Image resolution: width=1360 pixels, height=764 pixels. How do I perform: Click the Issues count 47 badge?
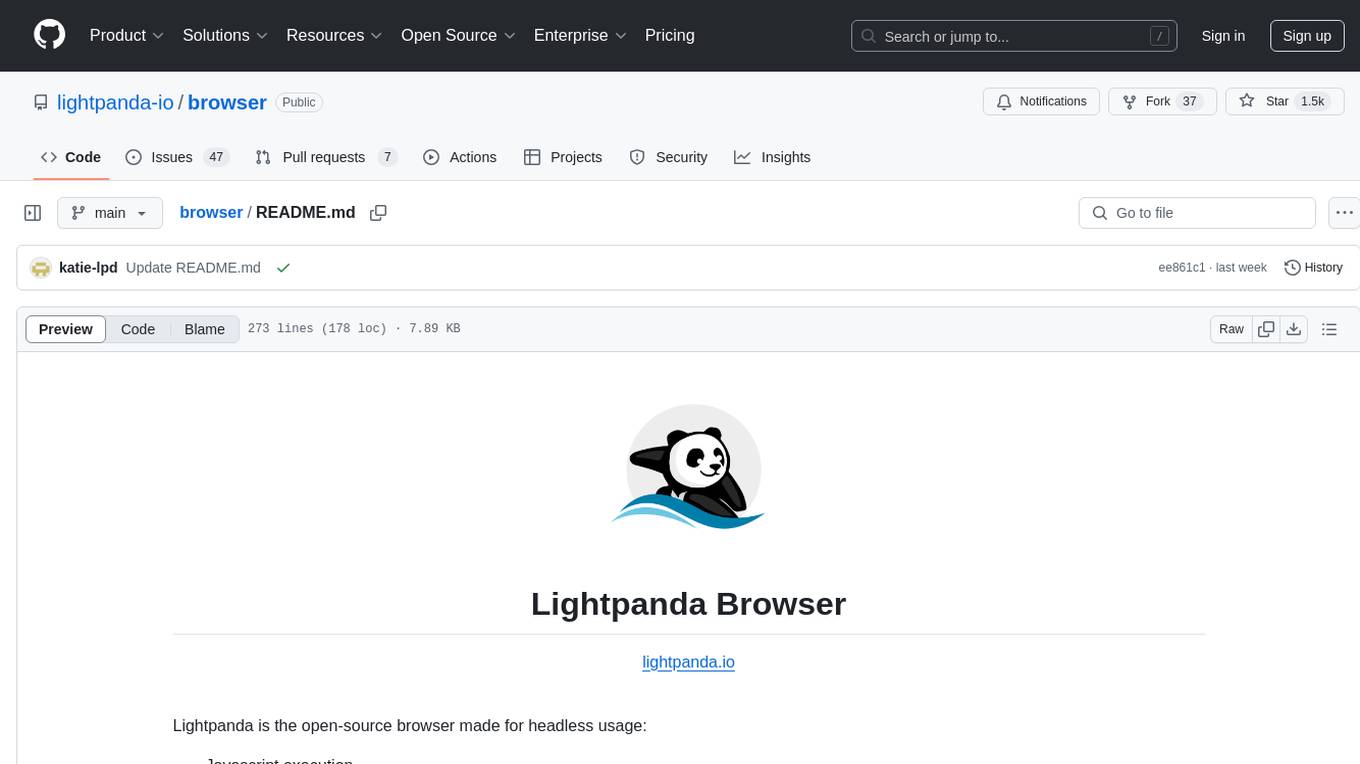coord(215,157)
